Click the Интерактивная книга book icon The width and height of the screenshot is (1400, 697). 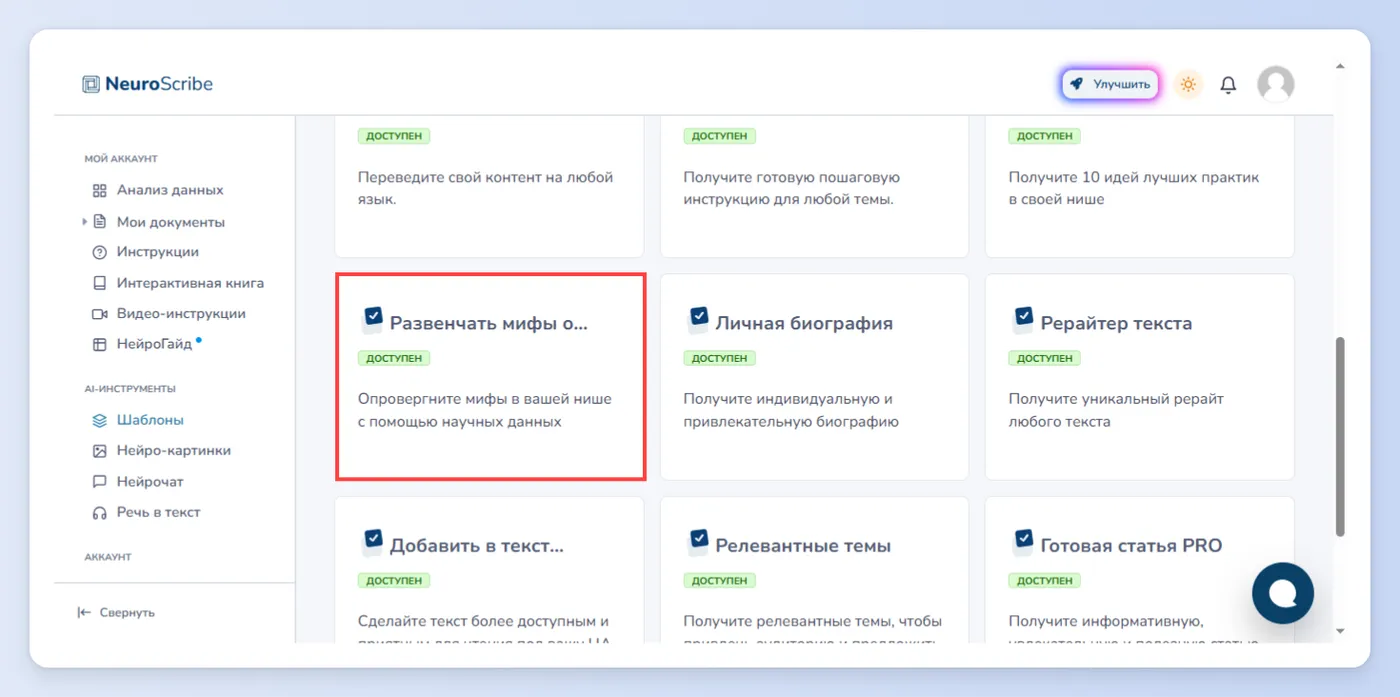pos(99,283)
